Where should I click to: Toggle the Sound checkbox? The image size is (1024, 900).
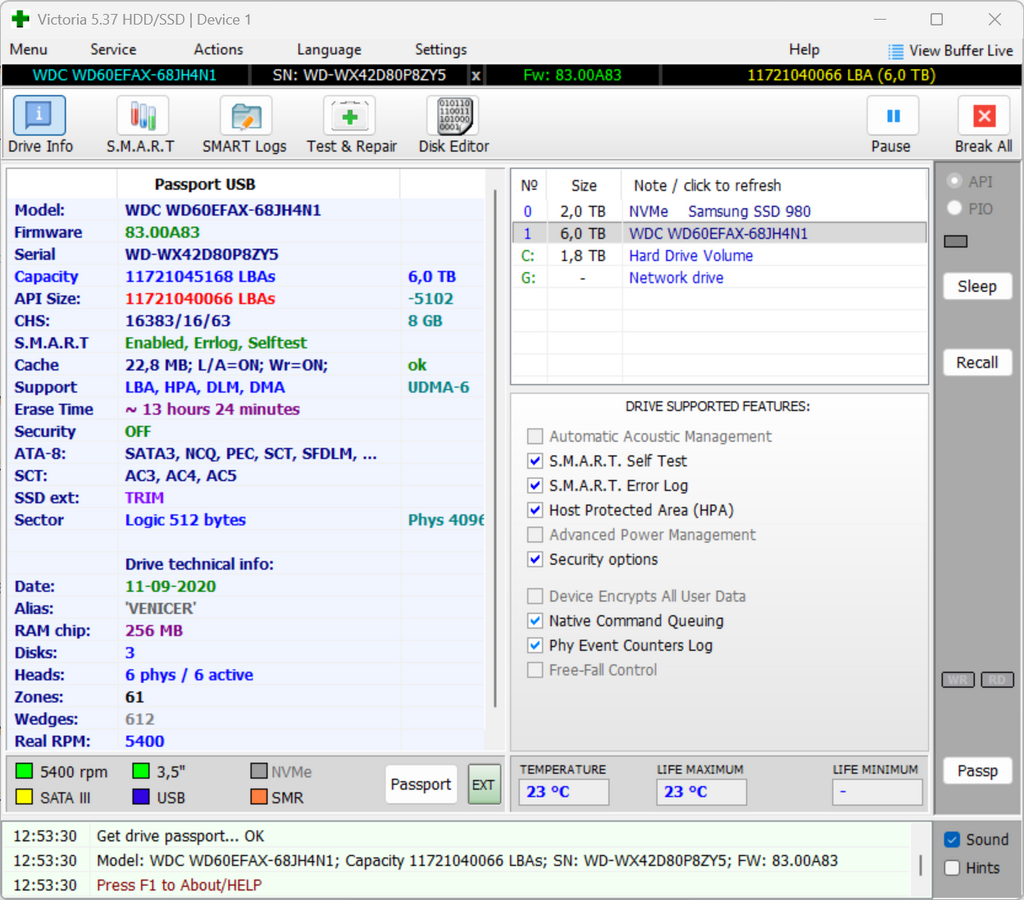pos(952,839)
